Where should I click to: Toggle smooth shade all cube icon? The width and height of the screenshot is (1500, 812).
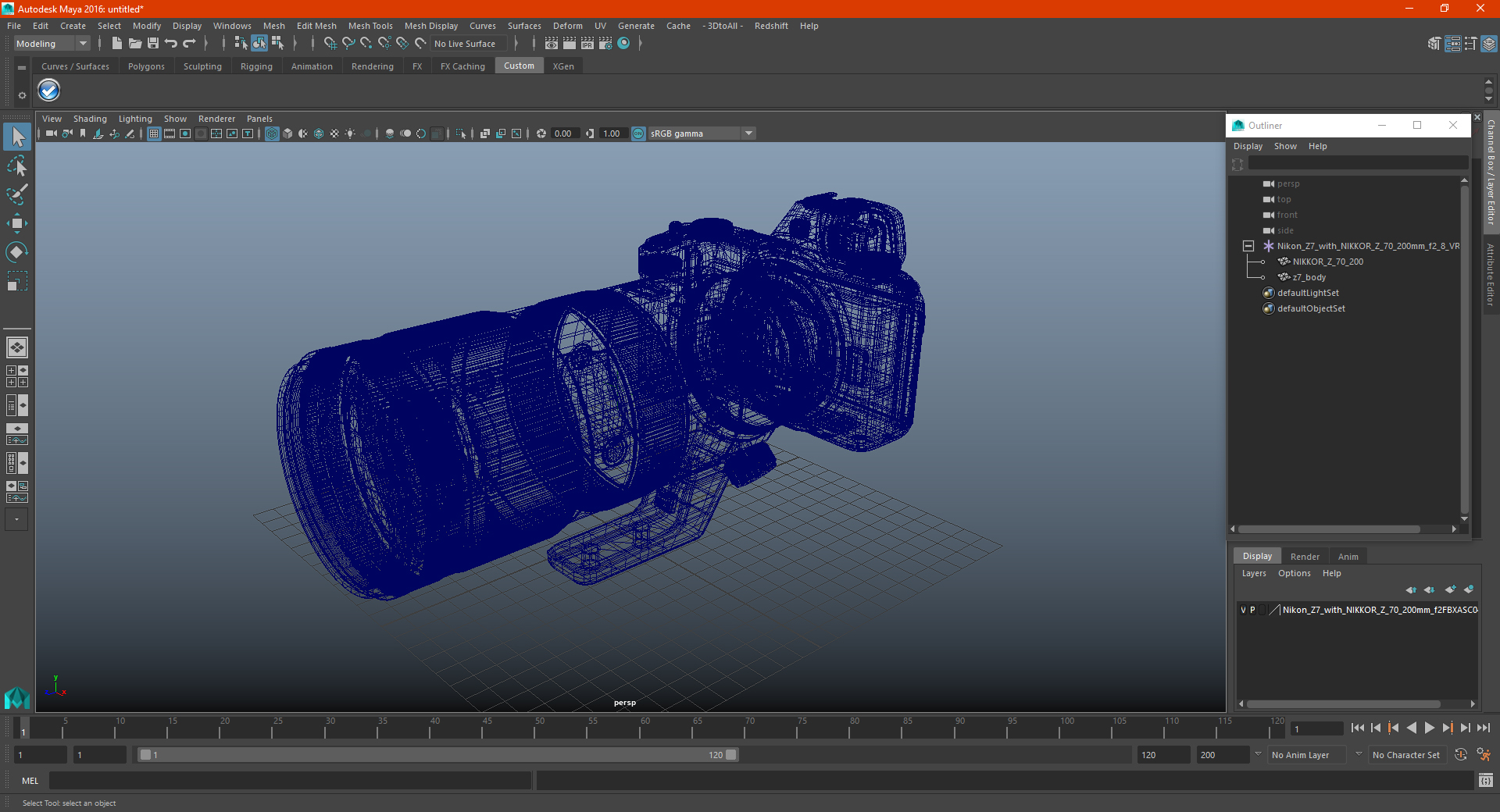point(287,134)
